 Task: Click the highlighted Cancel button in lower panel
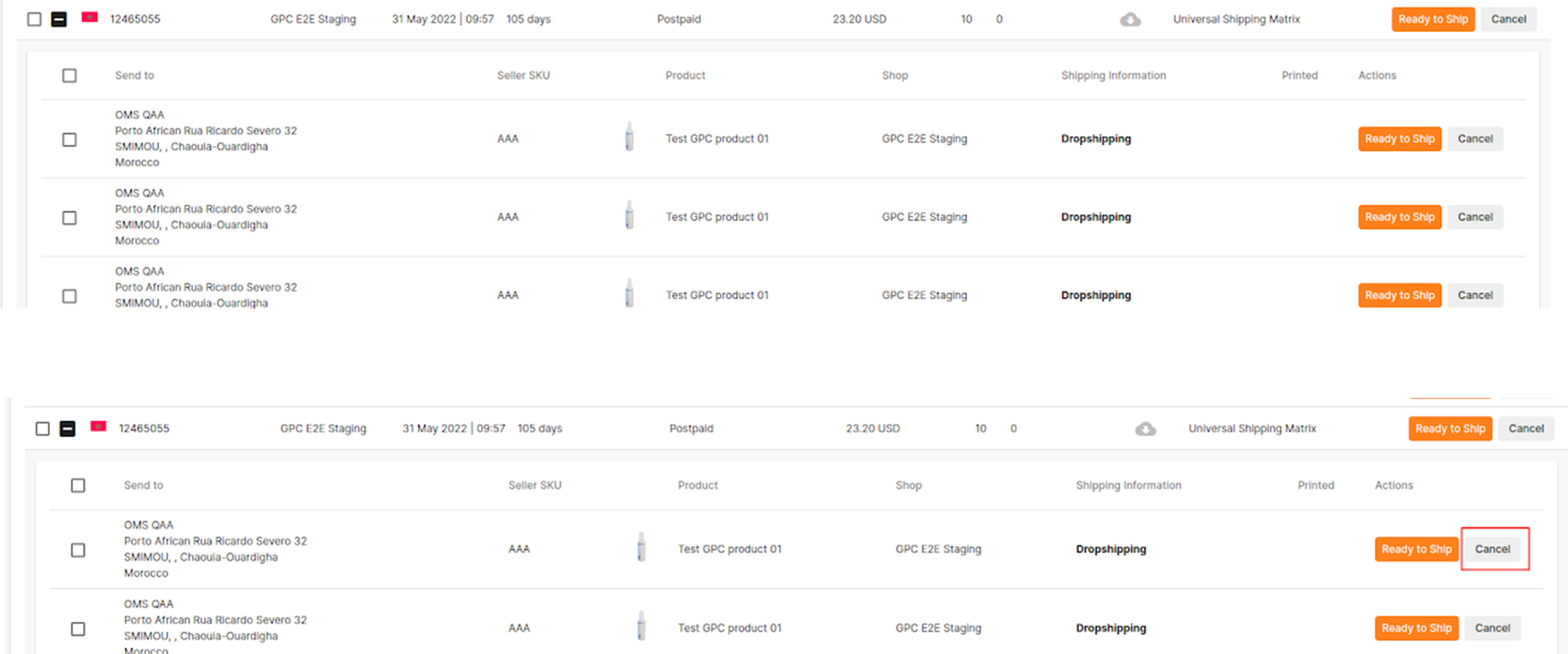(x=1492, y=549)
